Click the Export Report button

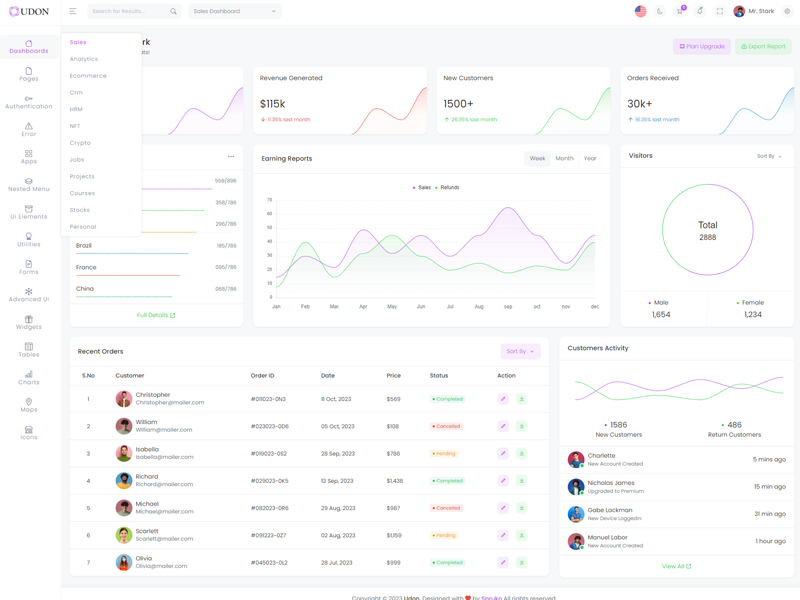pos(763,46)
